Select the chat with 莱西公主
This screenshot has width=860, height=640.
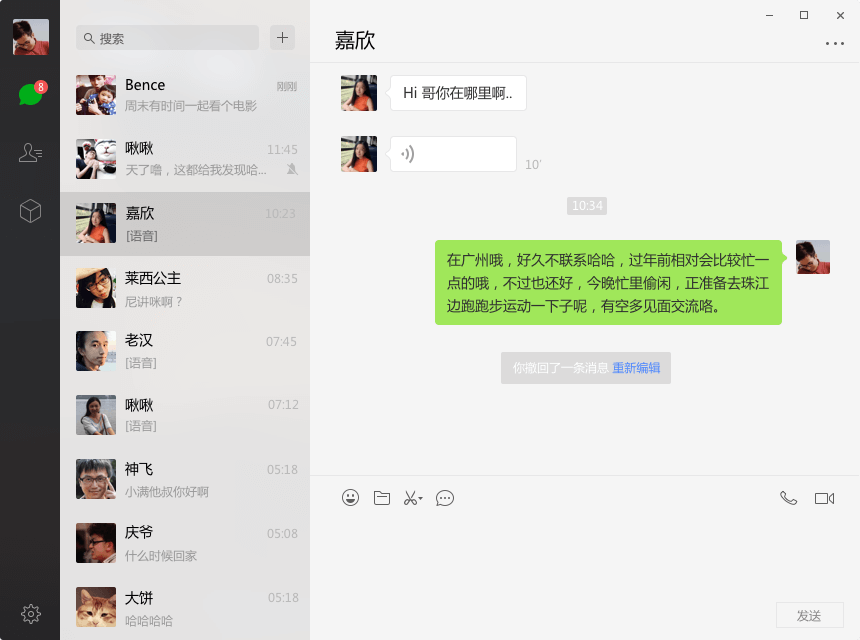click(x=185, y=287)
